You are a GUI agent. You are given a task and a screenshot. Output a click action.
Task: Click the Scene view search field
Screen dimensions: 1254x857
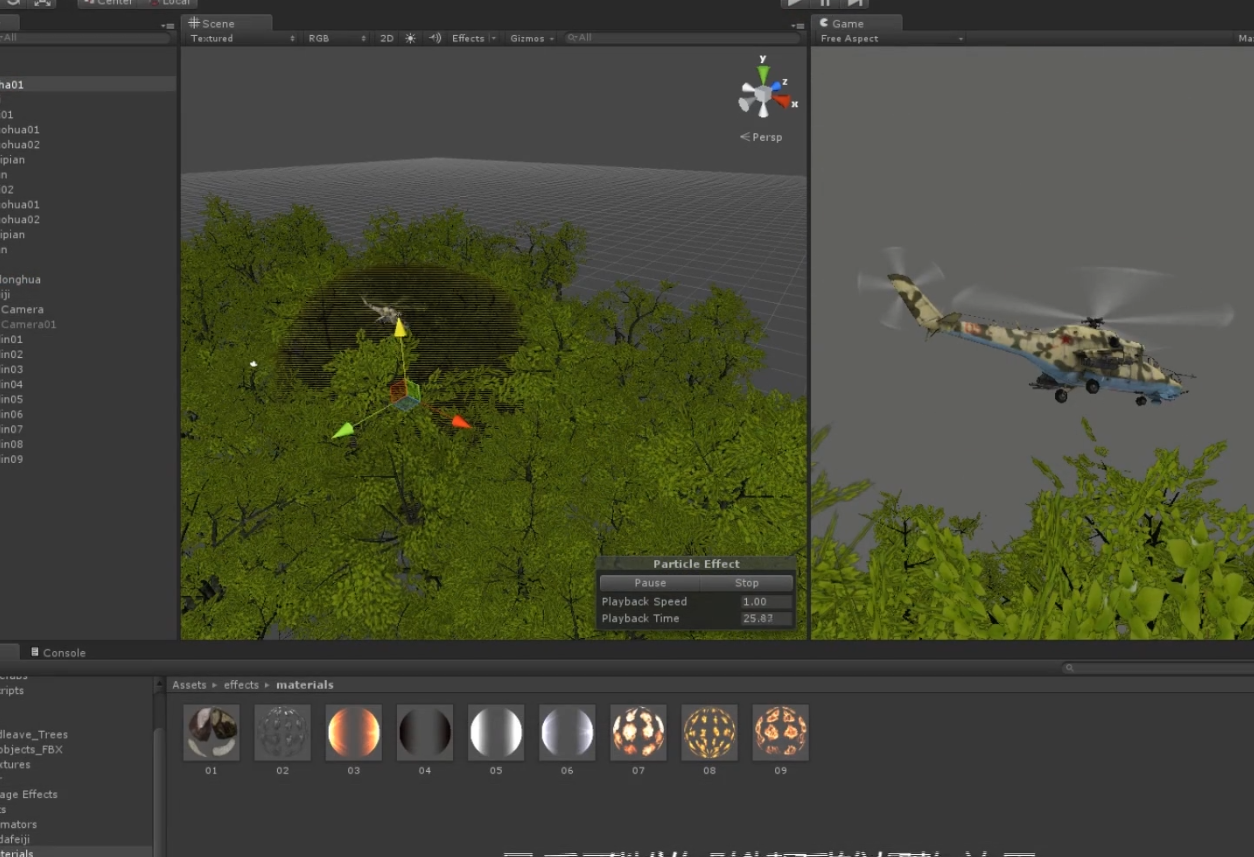(x=682, y=38)
